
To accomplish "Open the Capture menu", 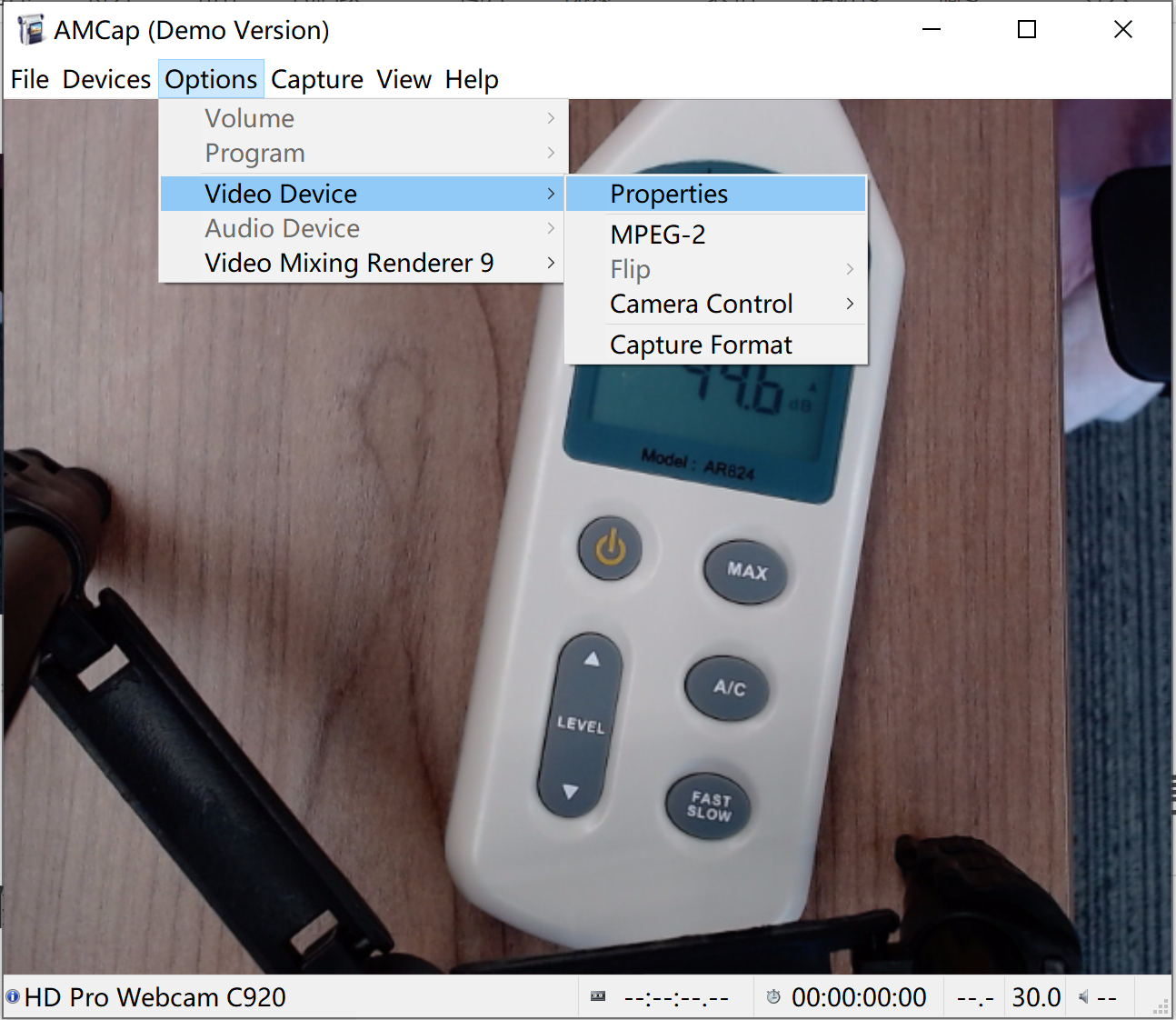I will click(317, 79).
